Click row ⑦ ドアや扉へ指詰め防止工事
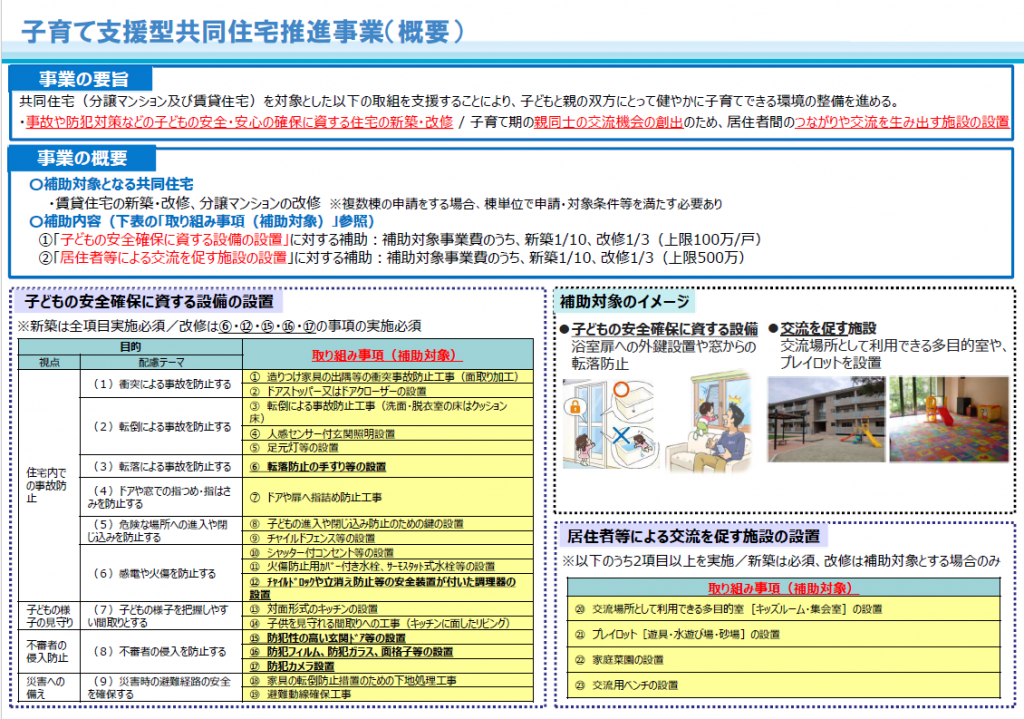 (388, 497)
